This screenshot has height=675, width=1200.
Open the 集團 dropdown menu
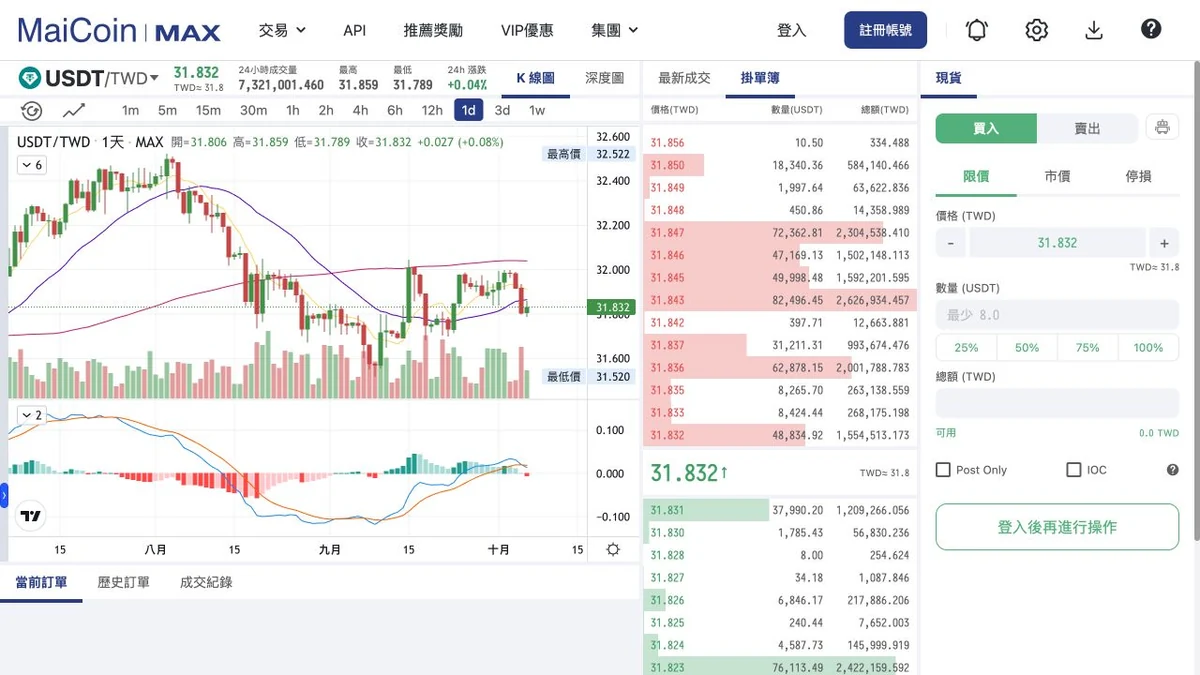(x=614, y=30)
